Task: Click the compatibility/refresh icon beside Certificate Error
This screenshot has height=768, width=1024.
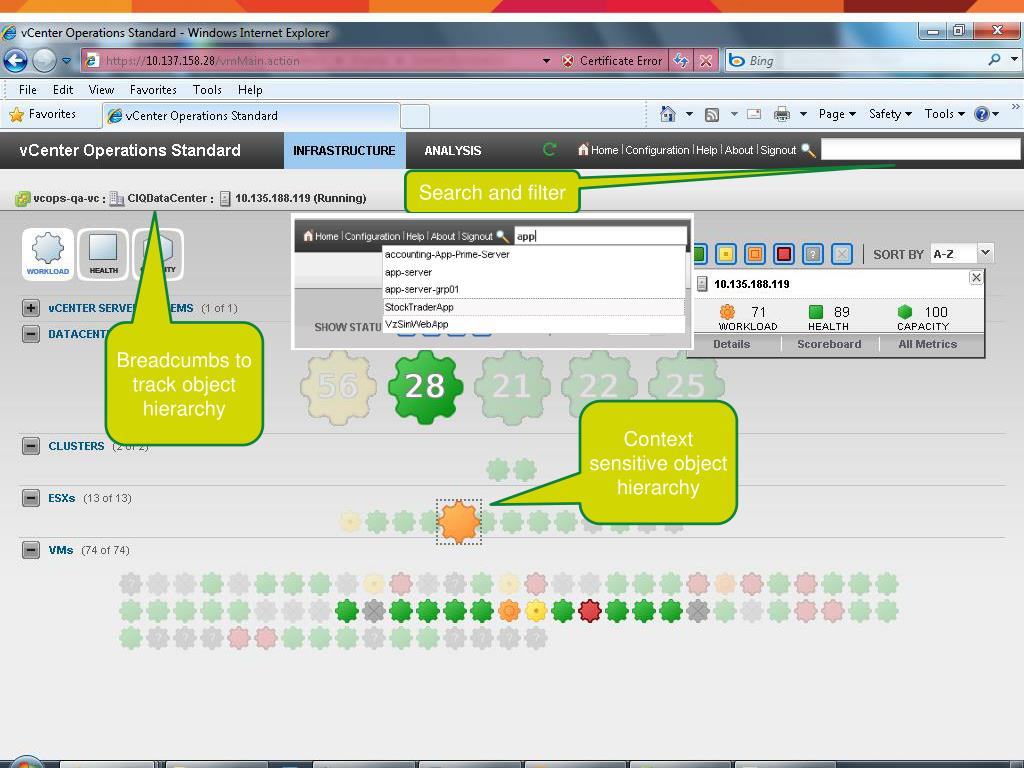Action: (680, 61)
